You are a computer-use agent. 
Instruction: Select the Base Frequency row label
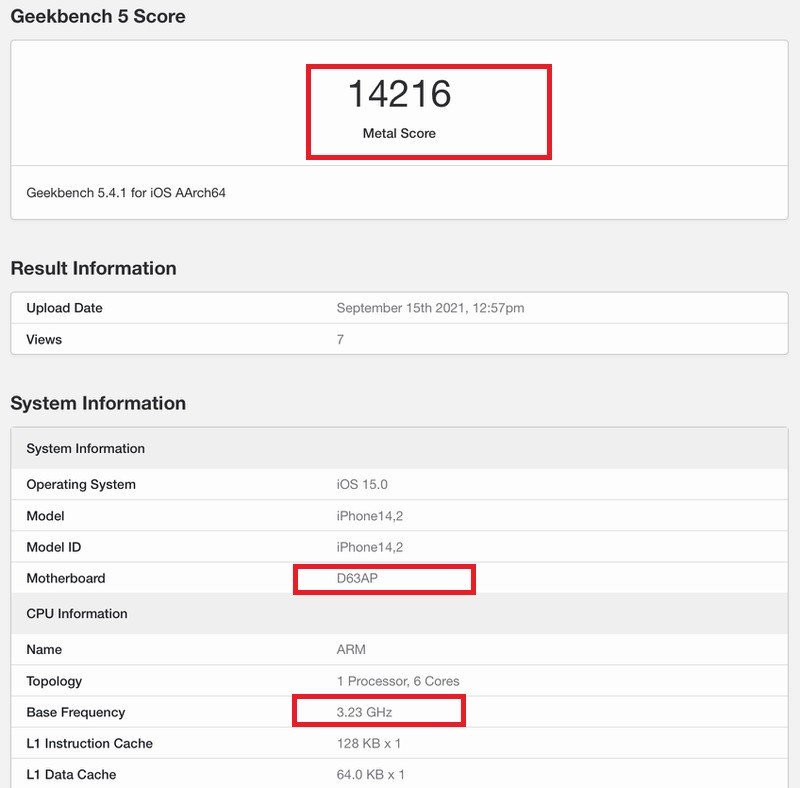[x=76, y=712]
